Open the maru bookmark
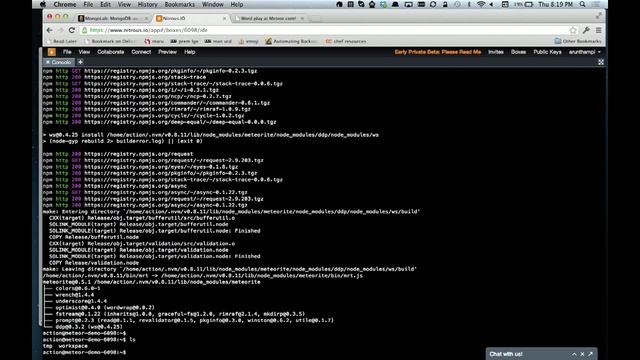The width and height of the screenshot is (640, 360). click(154, 41)
